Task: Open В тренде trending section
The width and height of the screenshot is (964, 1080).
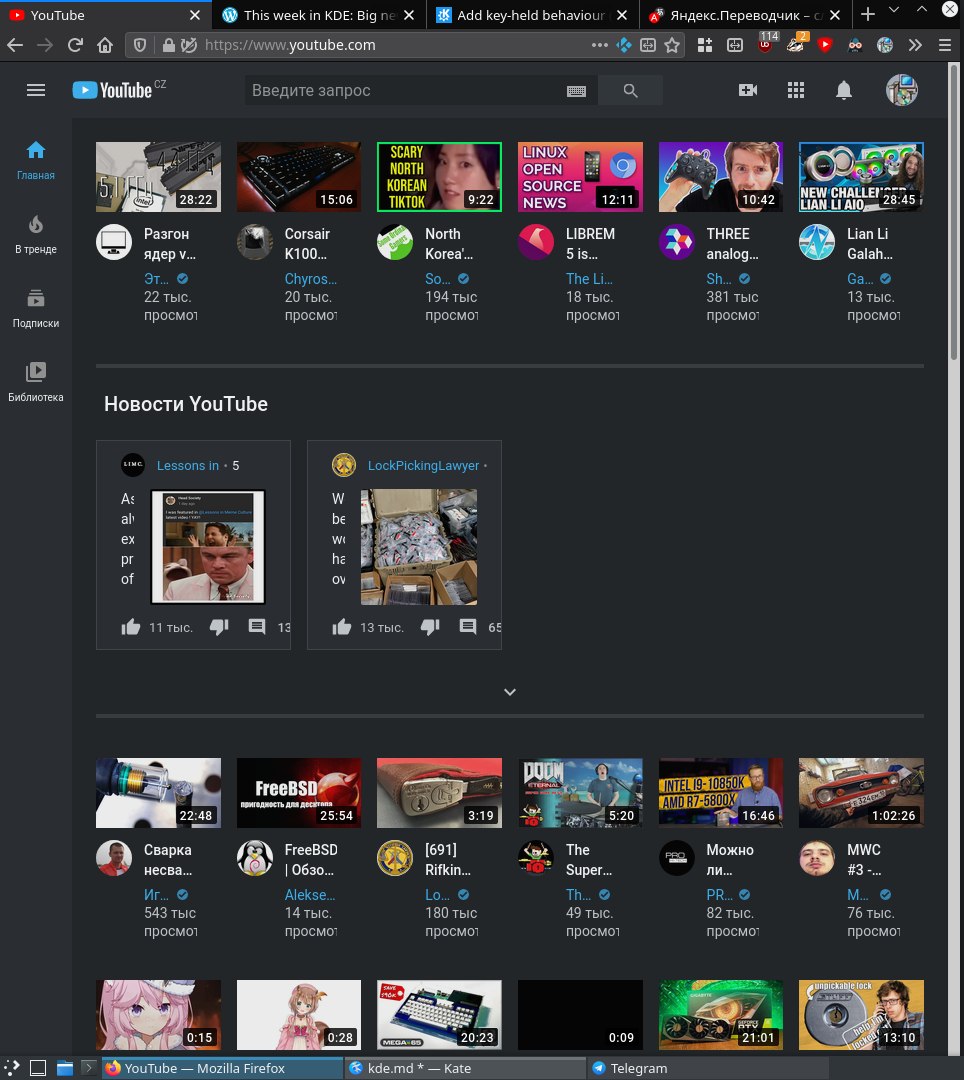Action: [x=36, y=235]
